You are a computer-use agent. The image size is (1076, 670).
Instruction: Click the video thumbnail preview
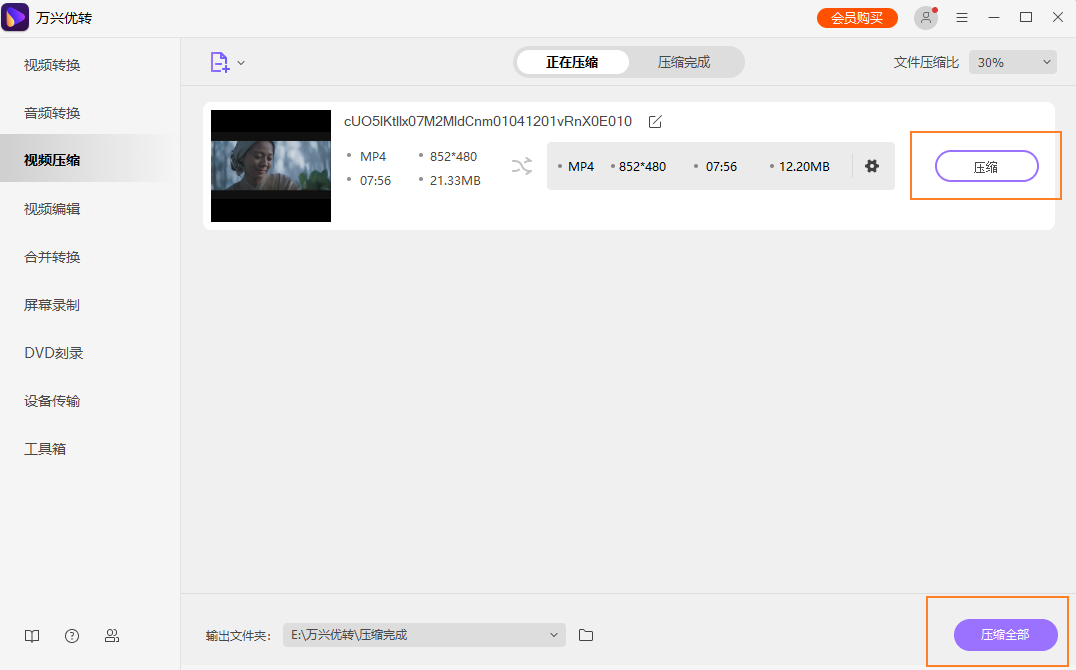270,166
